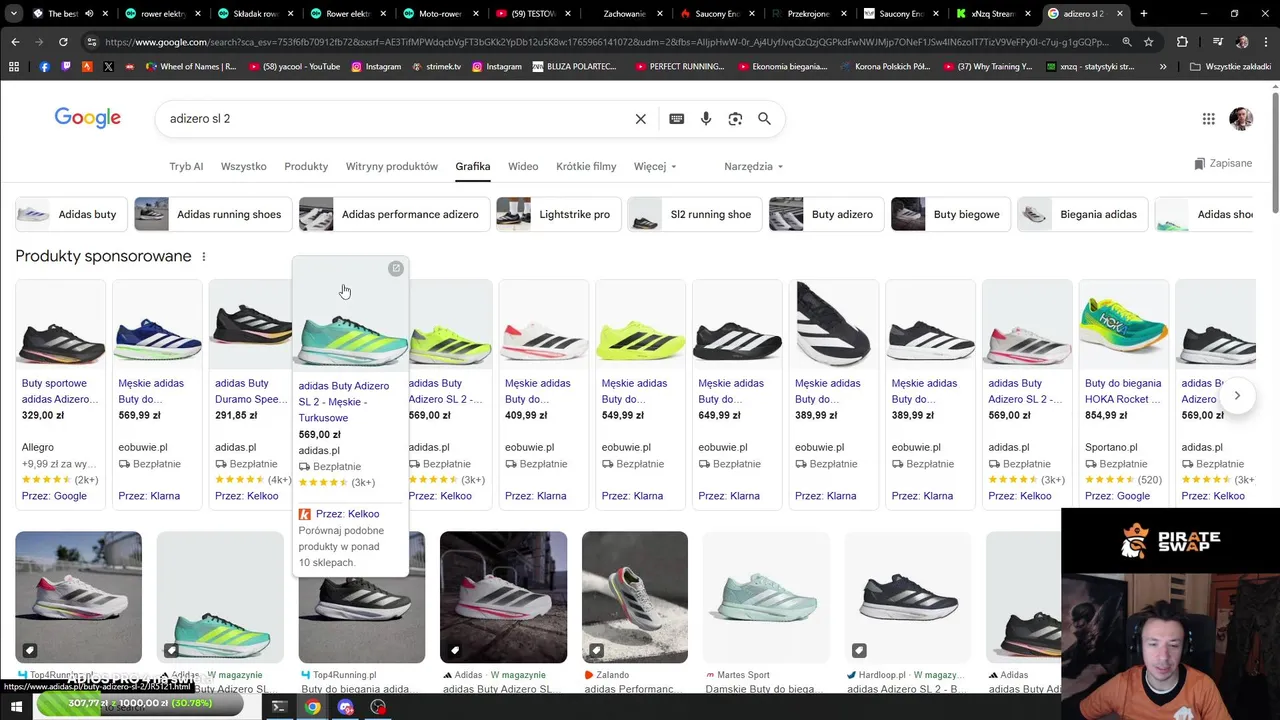Screen dimensions: 1280x720
Task: Open the Facebook bookmark icon
Action: point(44,66)
